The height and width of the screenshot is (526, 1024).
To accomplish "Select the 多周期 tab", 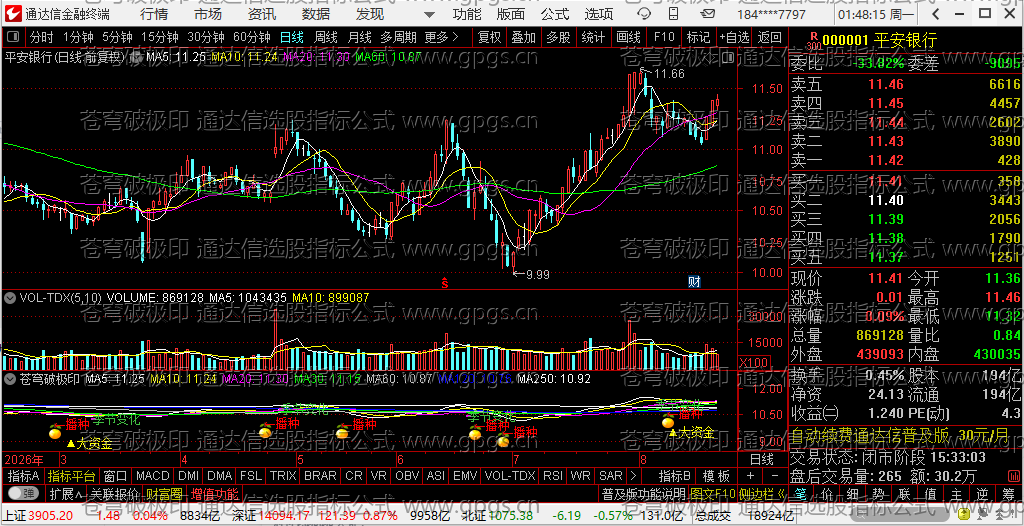I will coord(400,37).
